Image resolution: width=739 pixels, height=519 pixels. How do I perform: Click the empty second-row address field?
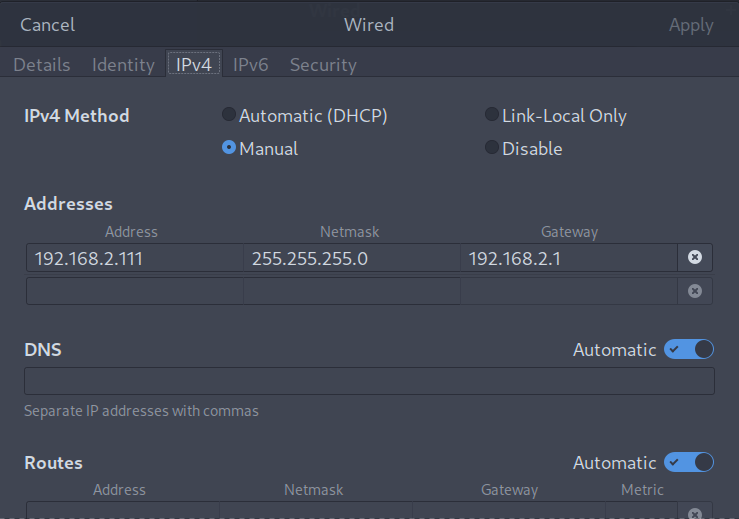[x=135, y=291]
